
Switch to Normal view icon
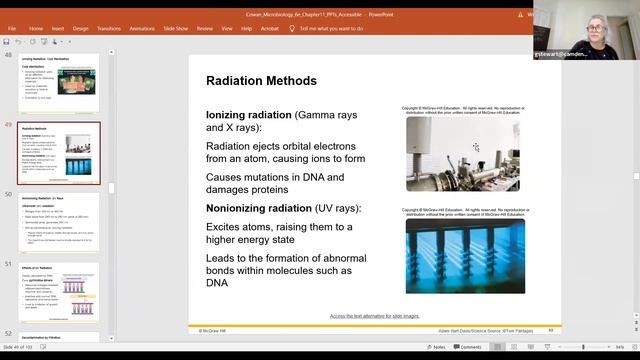(497, 347)
